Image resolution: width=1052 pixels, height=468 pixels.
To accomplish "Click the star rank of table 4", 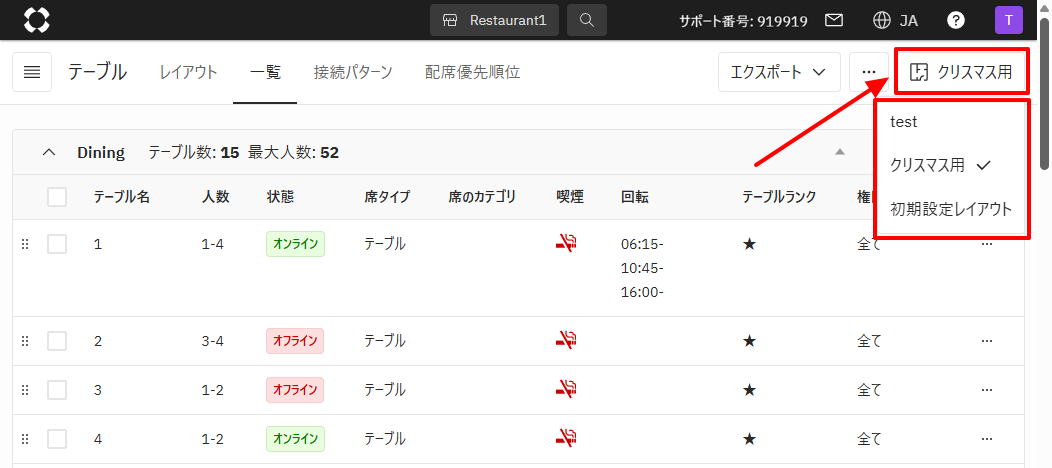I will (749, 439).
